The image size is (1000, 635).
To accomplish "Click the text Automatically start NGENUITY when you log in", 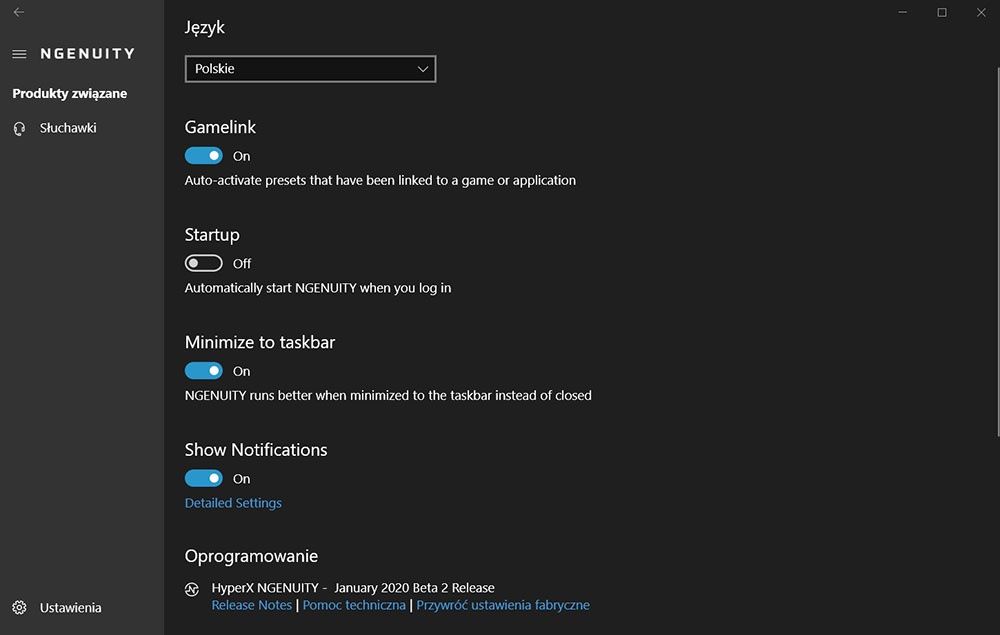I will click(x=318, y=288).
